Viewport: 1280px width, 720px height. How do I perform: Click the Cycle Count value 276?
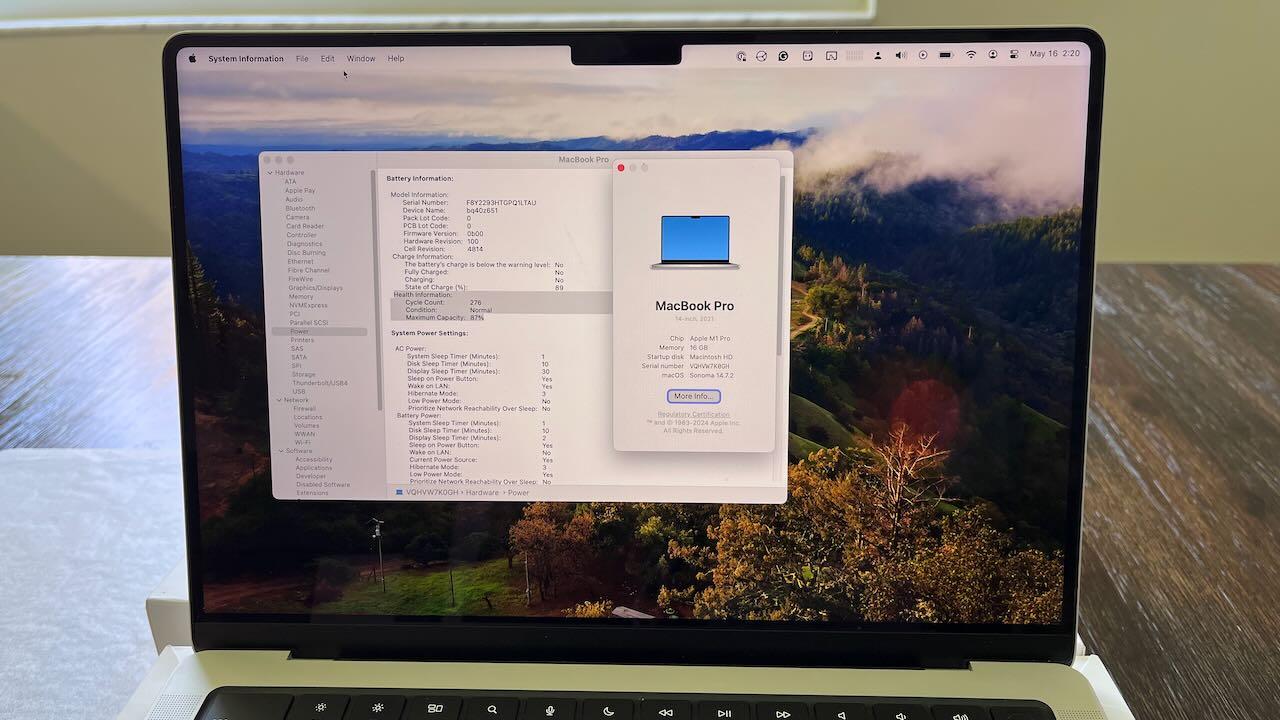[475, 303]
